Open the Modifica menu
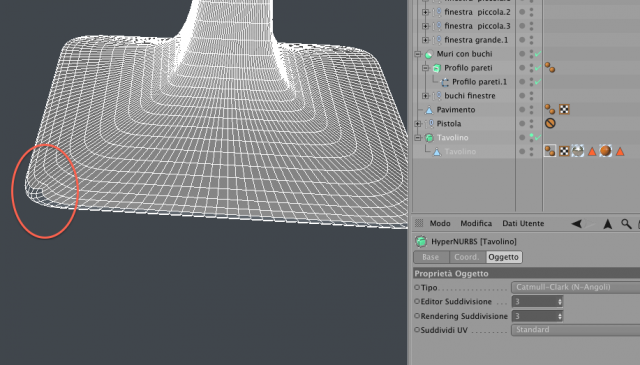This screenshot has height=365, width=640. point(476,223)
